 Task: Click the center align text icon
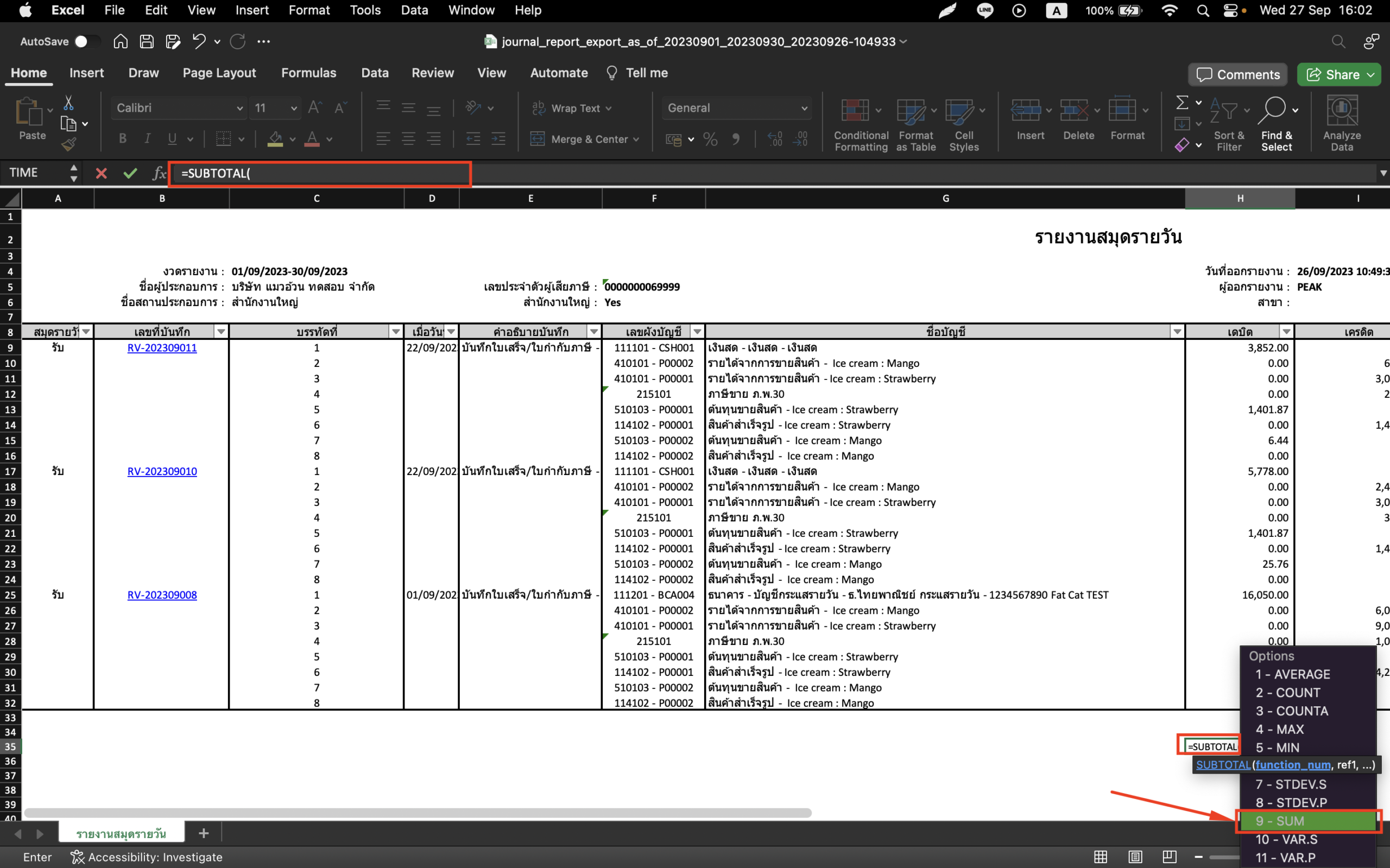[408, 138]
